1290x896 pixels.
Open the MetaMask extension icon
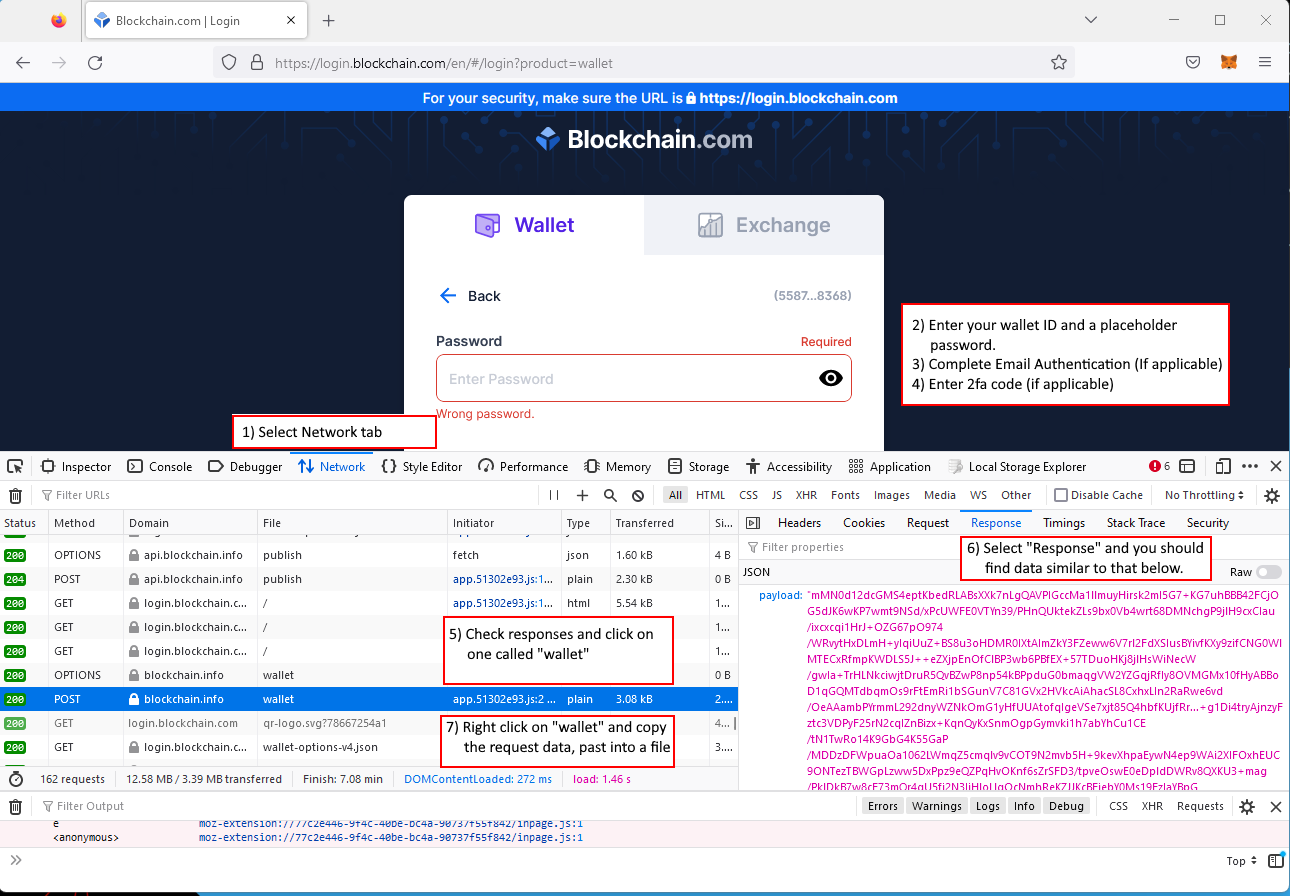click(x=1229, y=61)
